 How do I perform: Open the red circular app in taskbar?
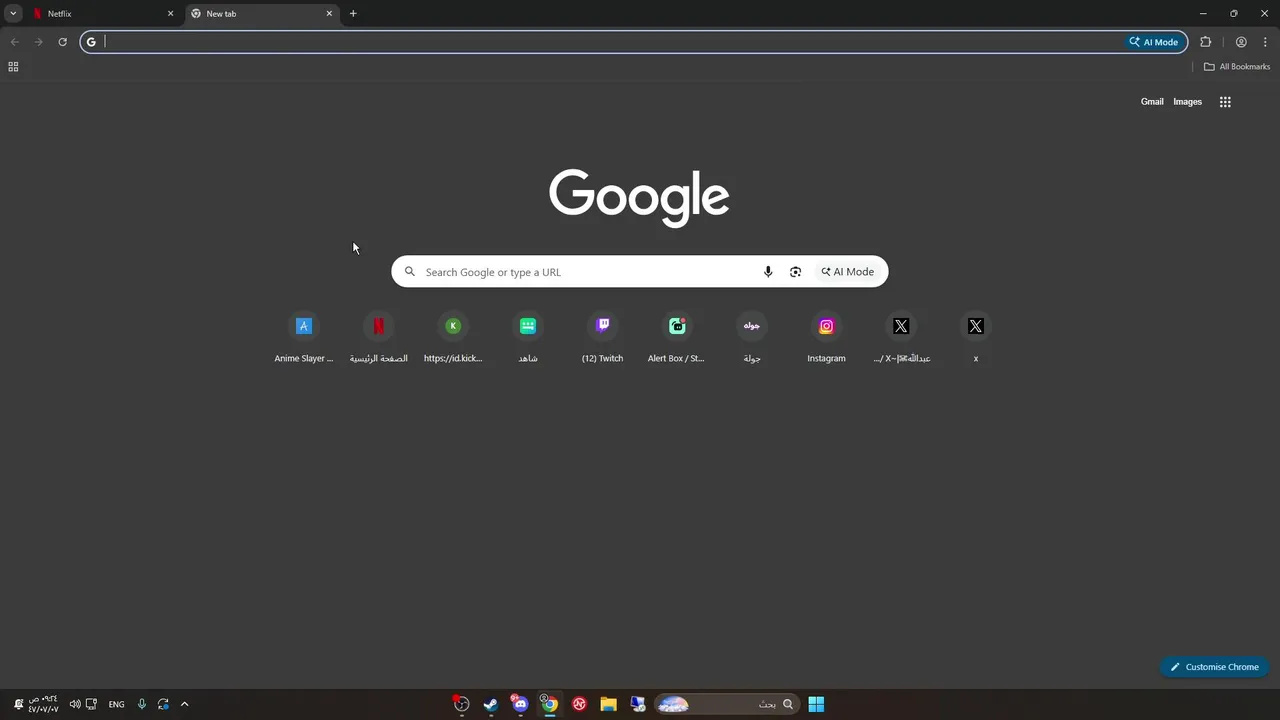coord(579,704)
